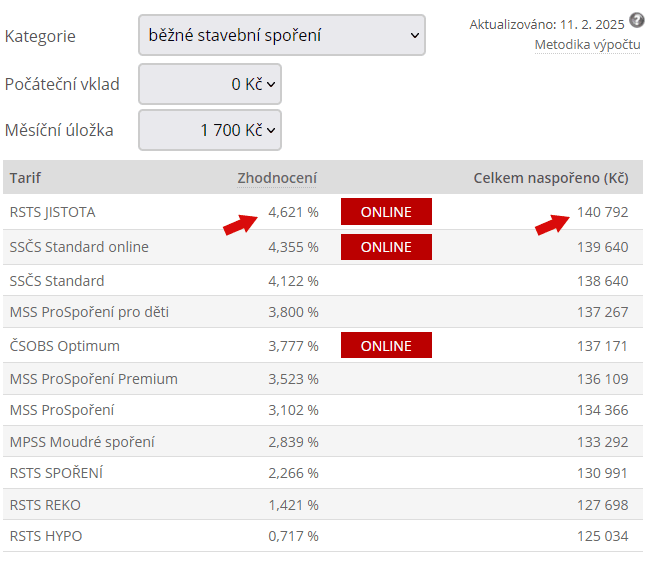
Task: Click the Celkem naspořeno (Kč) column header
Action: click(x=551, y=178)
